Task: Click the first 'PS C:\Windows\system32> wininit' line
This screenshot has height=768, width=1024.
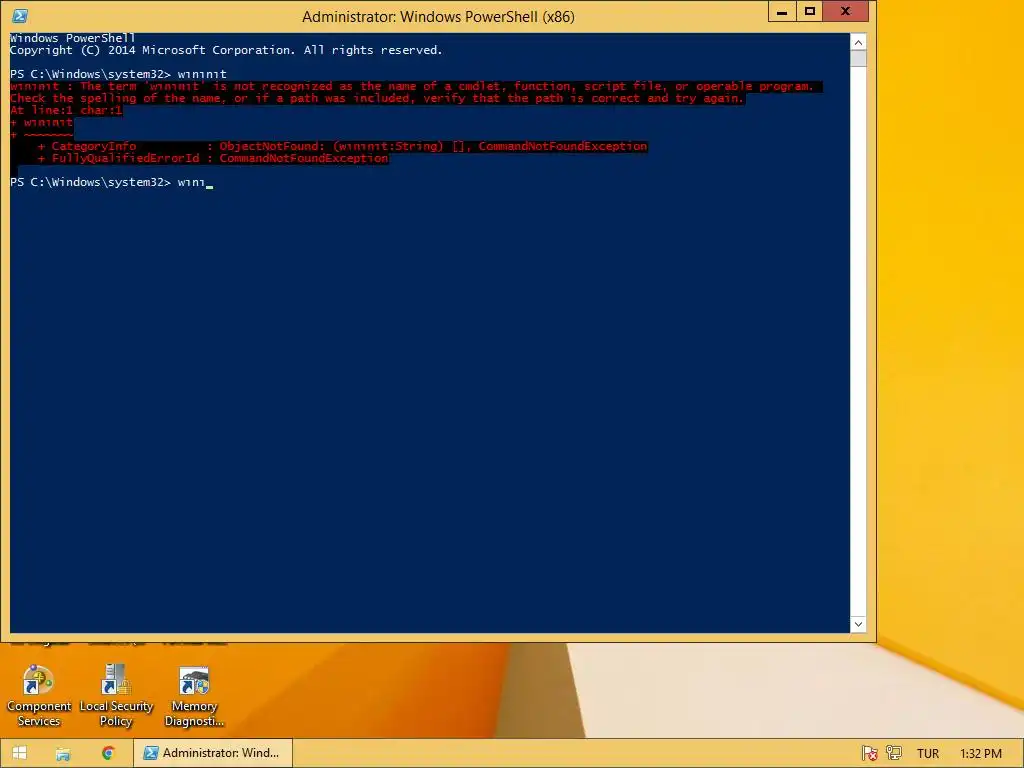Action: [x=118, y=74]
